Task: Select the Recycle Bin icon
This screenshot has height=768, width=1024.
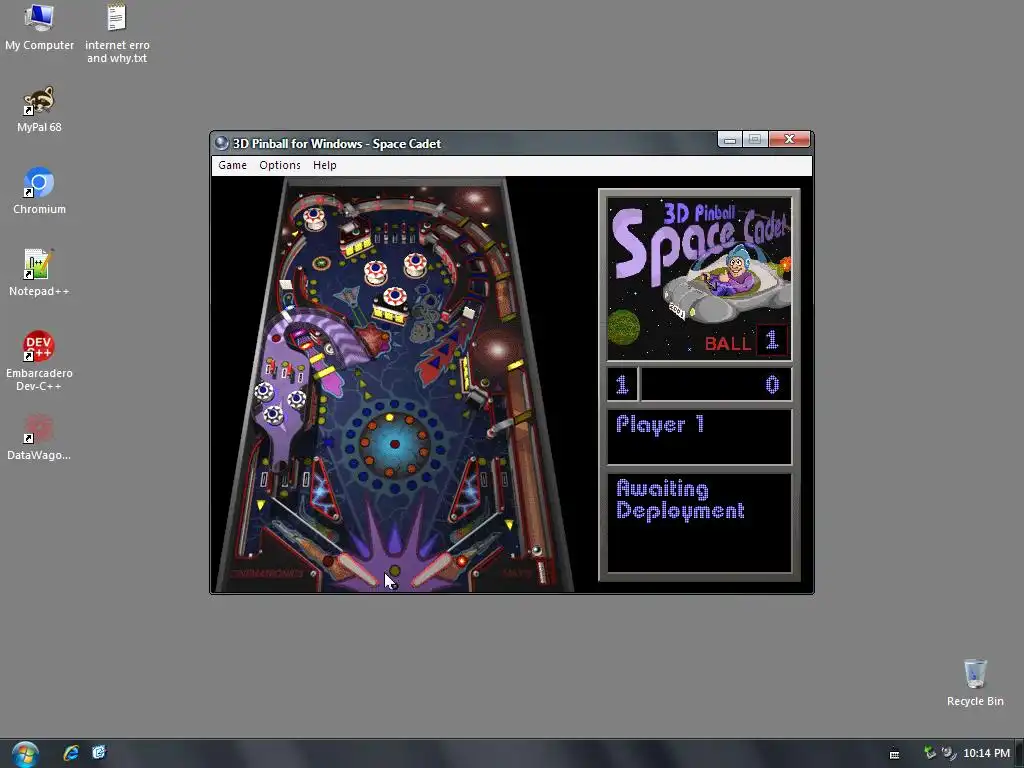Action: pyautogui.click(x=975, y=682)
